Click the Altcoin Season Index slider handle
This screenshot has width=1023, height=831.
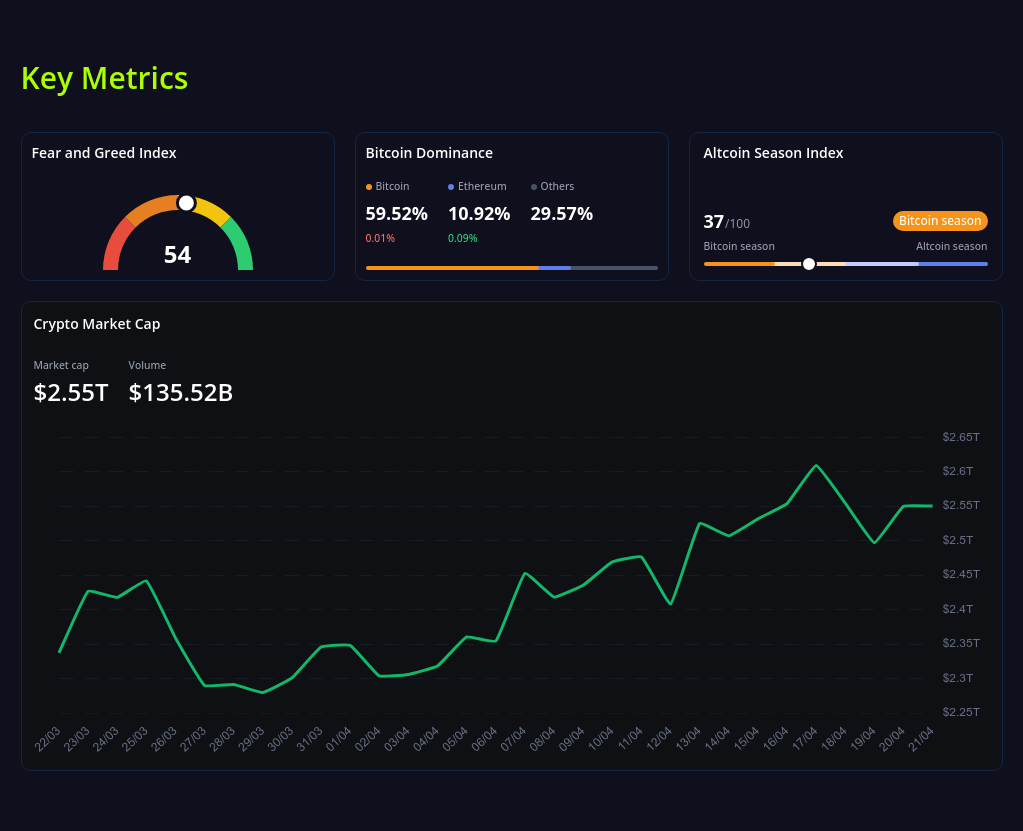(808, 264)
